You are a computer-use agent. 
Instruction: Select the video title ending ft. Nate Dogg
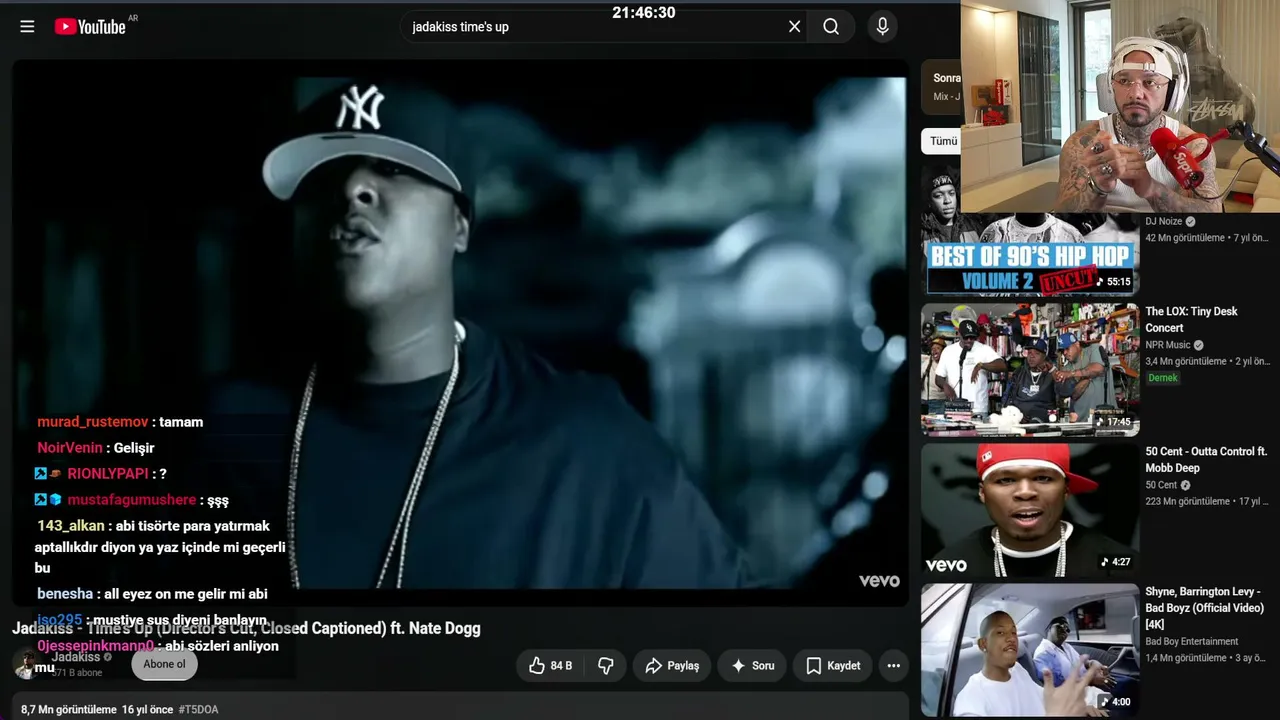coord(246,628)
